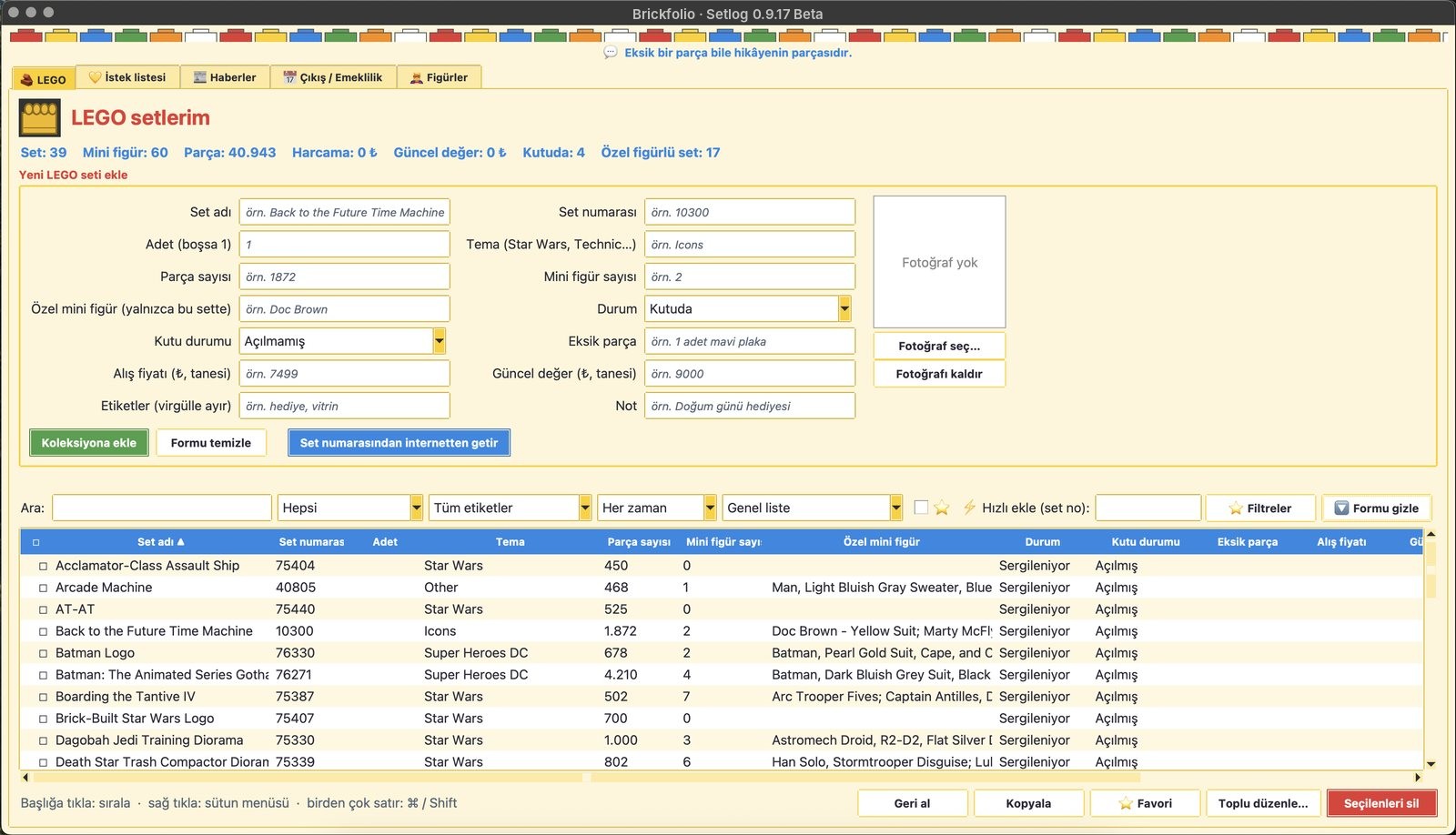This screenshot has height=835, width=1456.
Task: Click the Koleksiyona ekle button
Action: [x=88, y=443]
